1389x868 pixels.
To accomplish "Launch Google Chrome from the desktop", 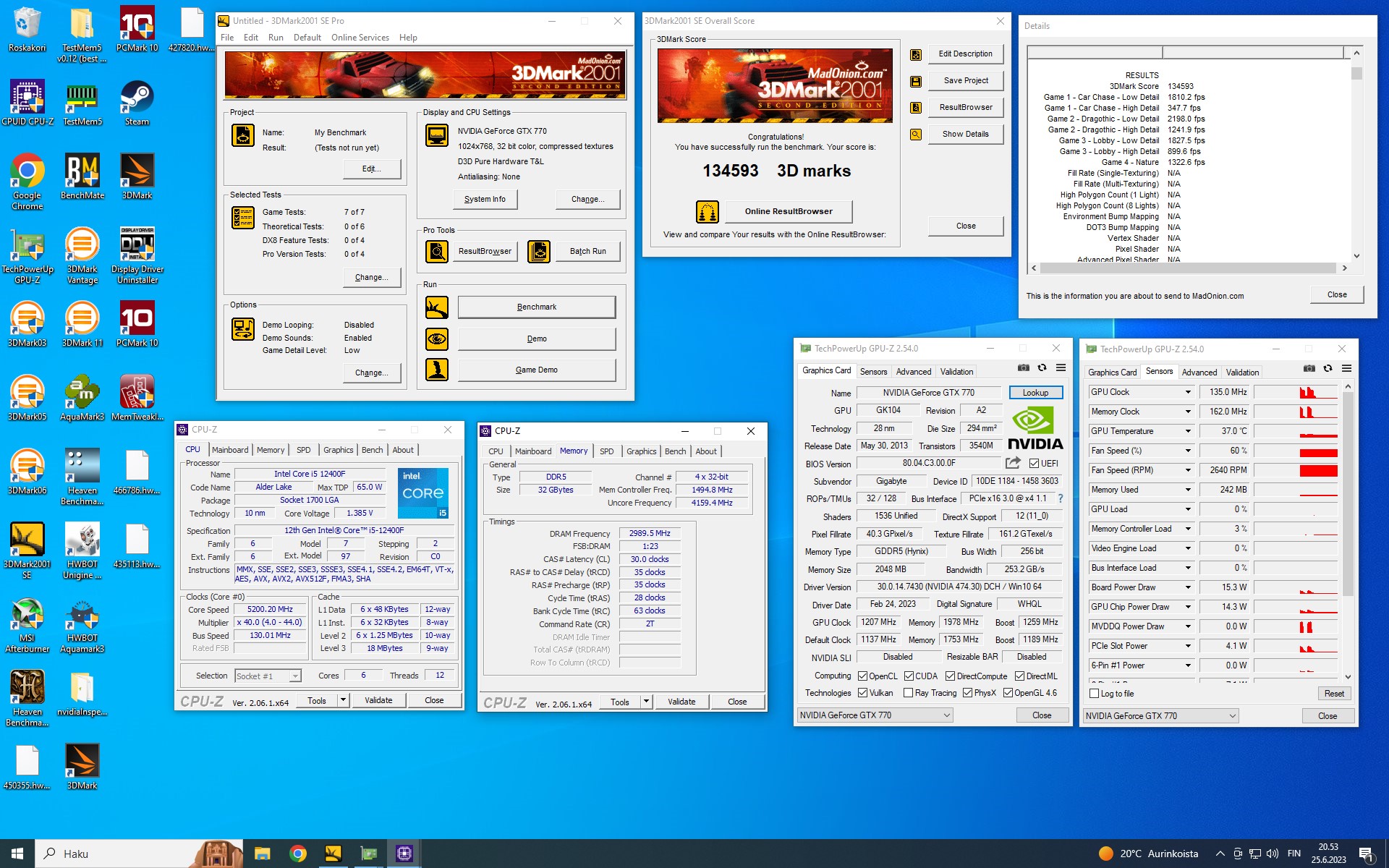I will [x=27, y=181].
